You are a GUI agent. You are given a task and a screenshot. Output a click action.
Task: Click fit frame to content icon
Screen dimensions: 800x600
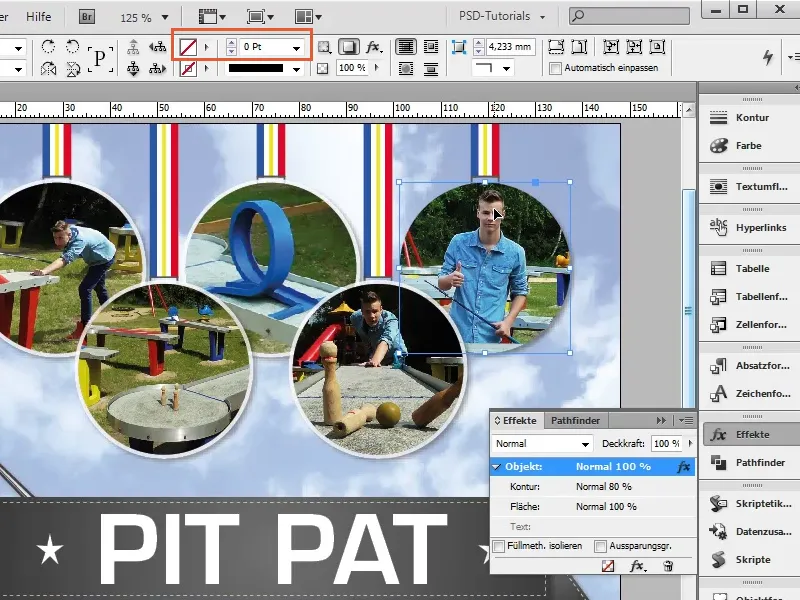pyautogui.click(x=634, y=47)
